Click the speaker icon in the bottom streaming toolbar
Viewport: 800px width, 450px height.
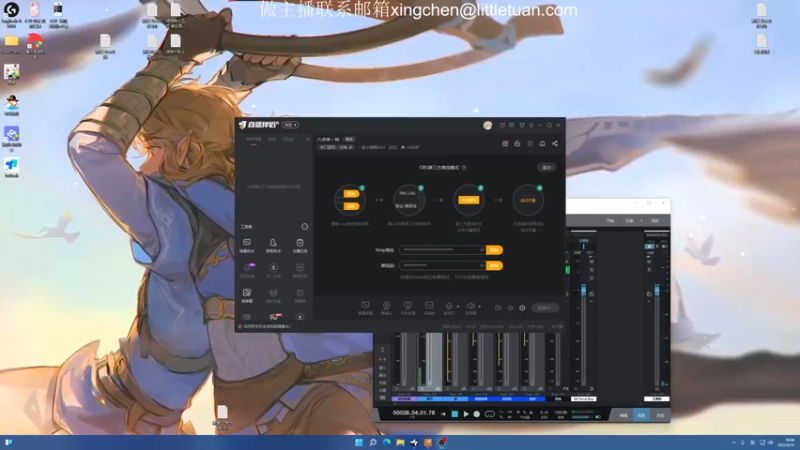(x=470, y=306)
